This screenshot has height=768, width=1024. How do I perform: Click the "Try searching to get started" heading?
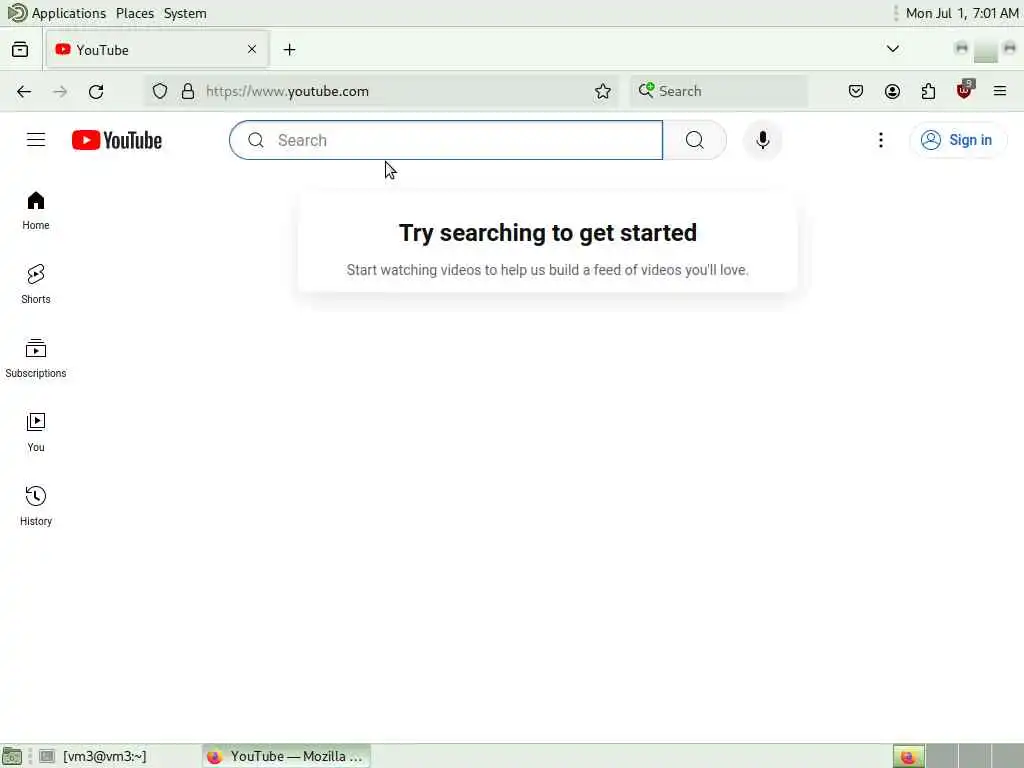pyautogui.click(x=548, y=233)
